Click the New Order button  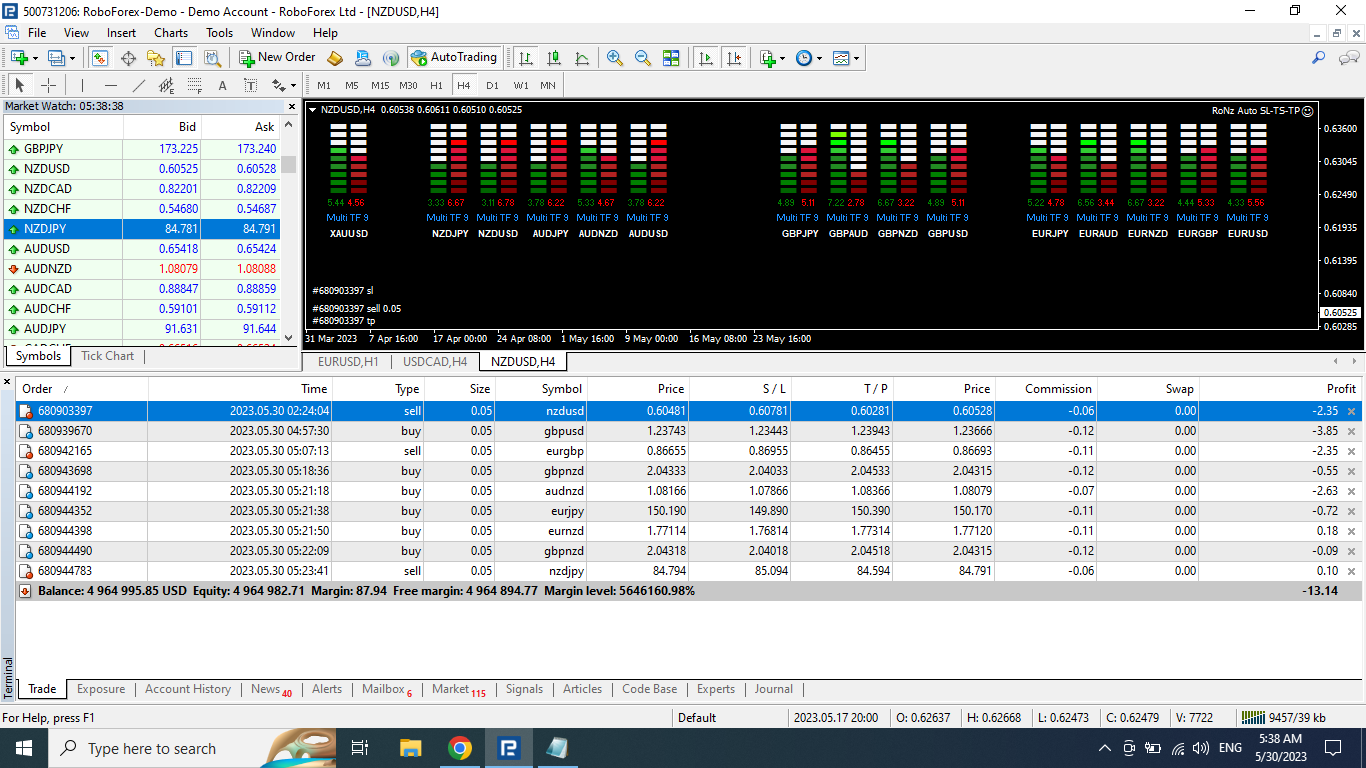pyautogui.click(x=277, y=58)
